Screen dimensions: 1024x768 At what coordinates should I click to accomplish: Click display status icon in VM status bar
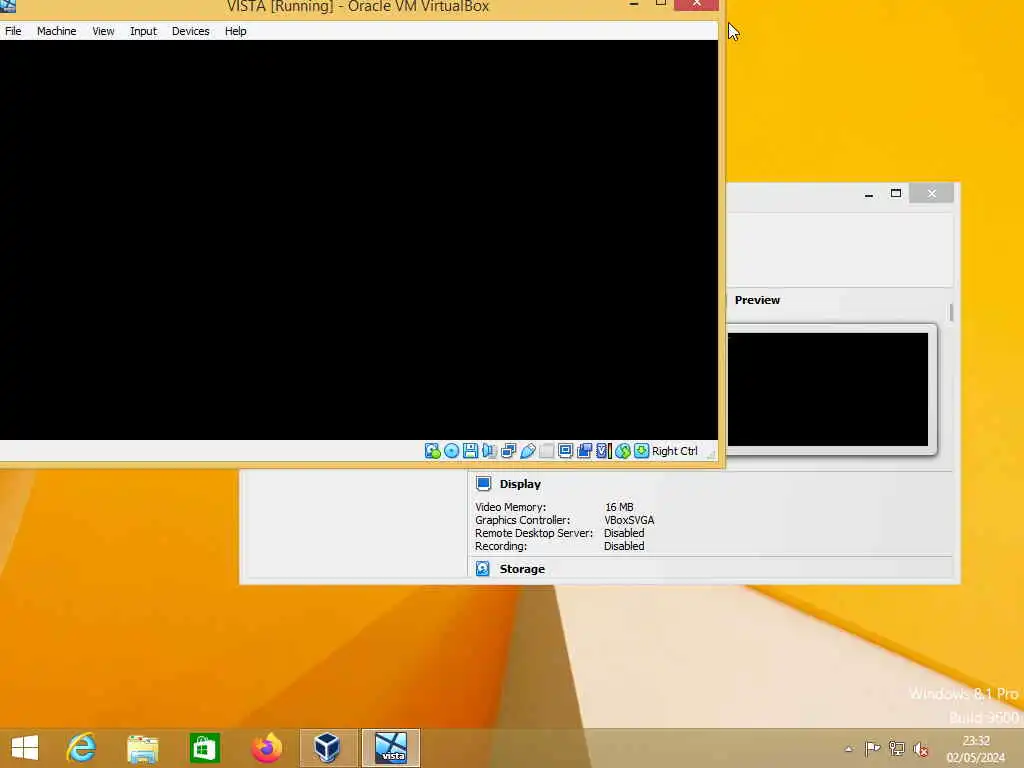(x=566, y=451)
